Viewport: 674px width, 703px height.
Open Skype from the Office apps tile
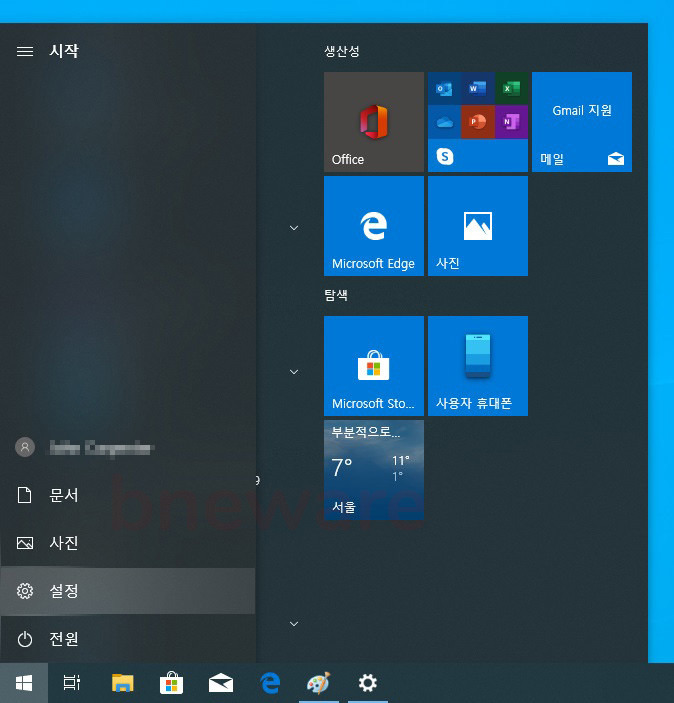click(445, 156)
